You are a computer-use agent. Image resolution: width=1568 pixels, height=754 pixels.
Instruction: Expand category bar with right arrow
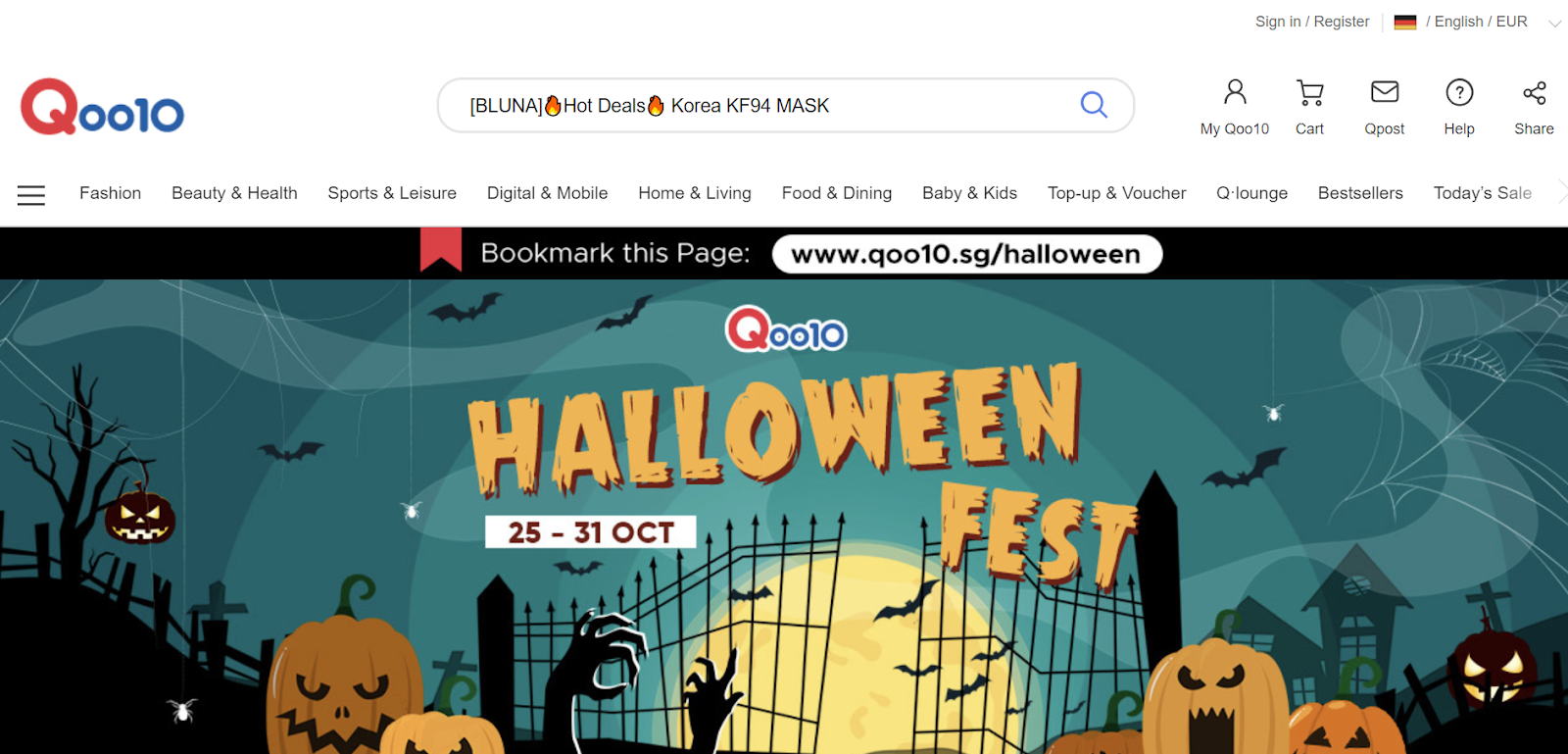click(x=1561, y=193)
